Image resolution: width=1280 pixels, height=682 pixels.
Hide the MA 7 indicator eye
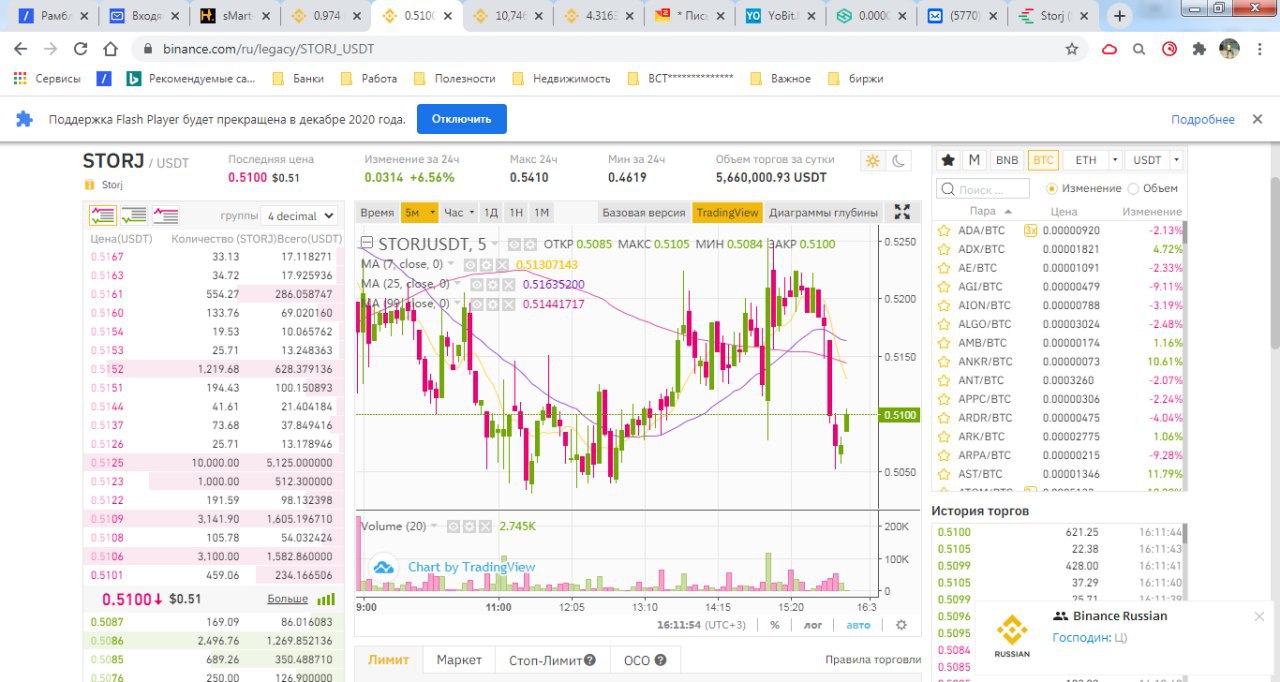coord(470,265)
